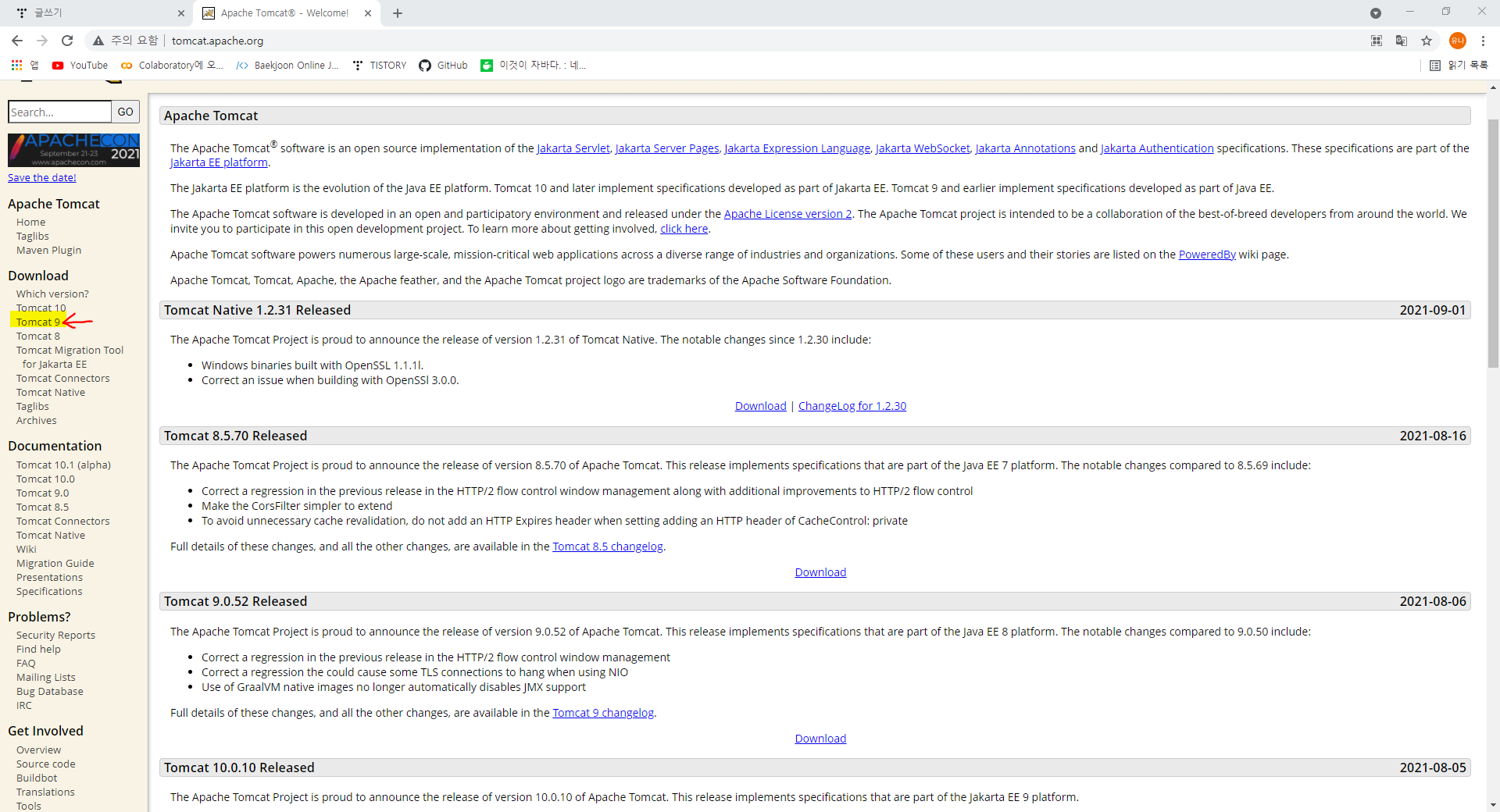Open the PoweredBy wiki link

1207,255
